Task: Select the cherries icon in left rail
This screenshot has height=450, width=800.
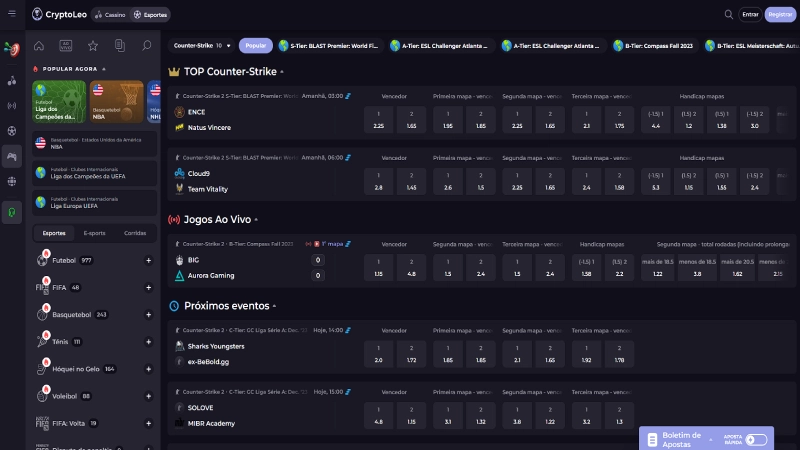Action: pyautogui.click(x=12, y=81)
